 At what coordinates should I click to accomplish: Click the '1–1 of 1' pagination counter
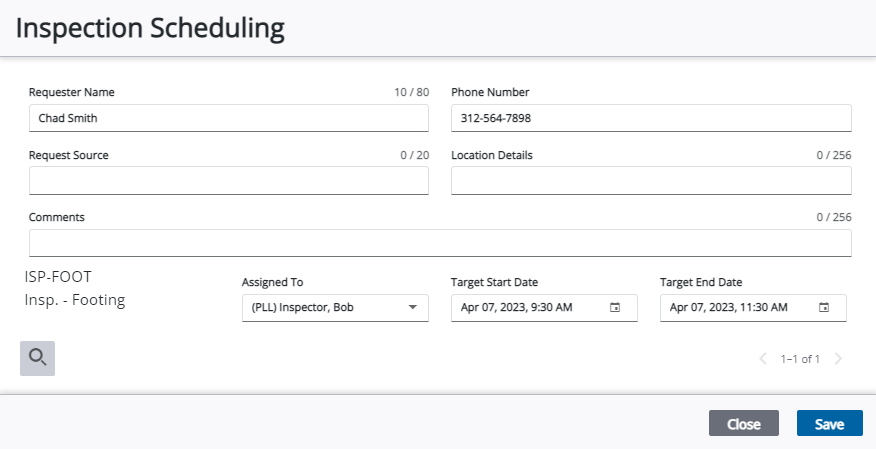[800, 359]
